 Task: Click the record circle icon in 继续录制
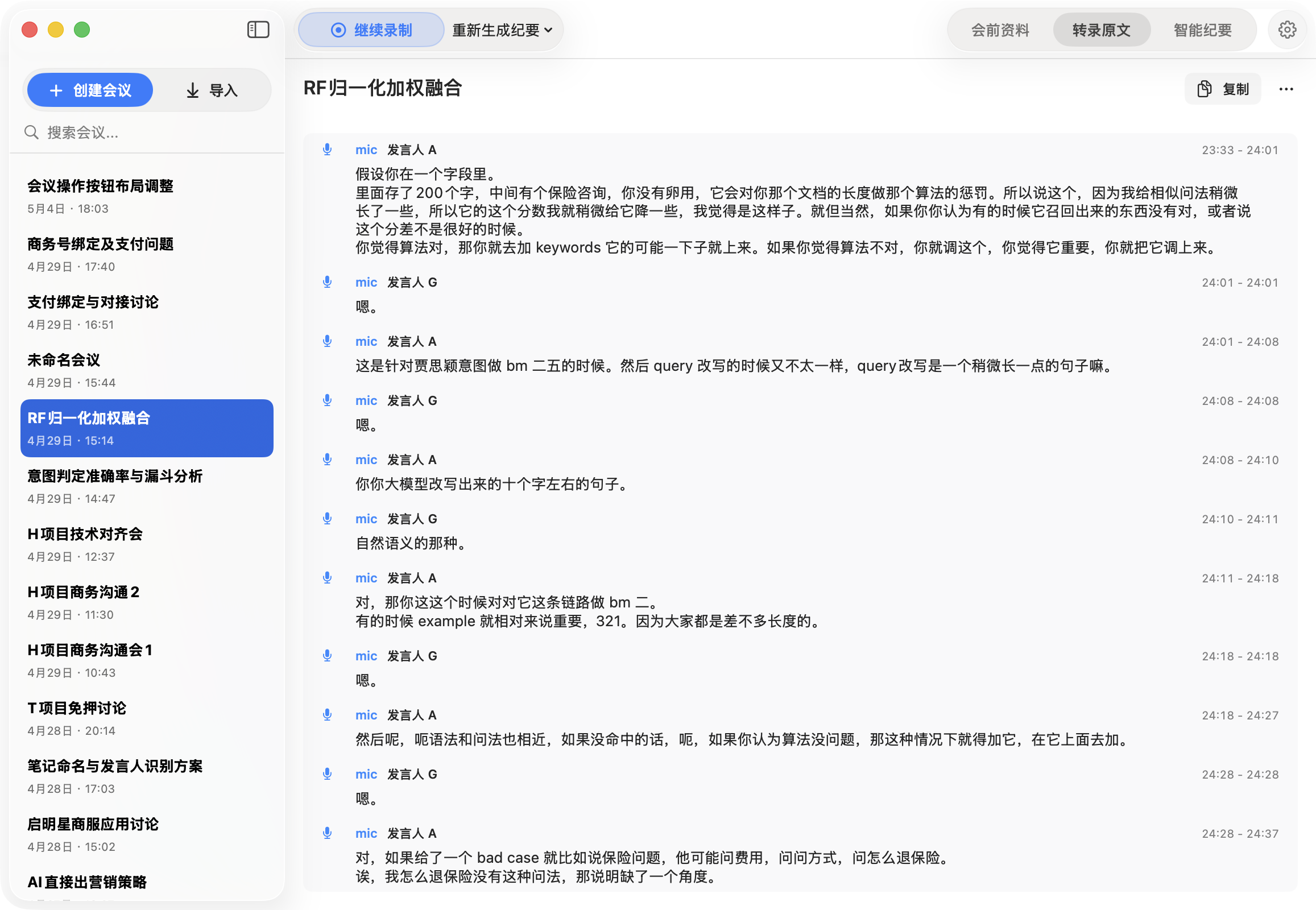point(338,30)
